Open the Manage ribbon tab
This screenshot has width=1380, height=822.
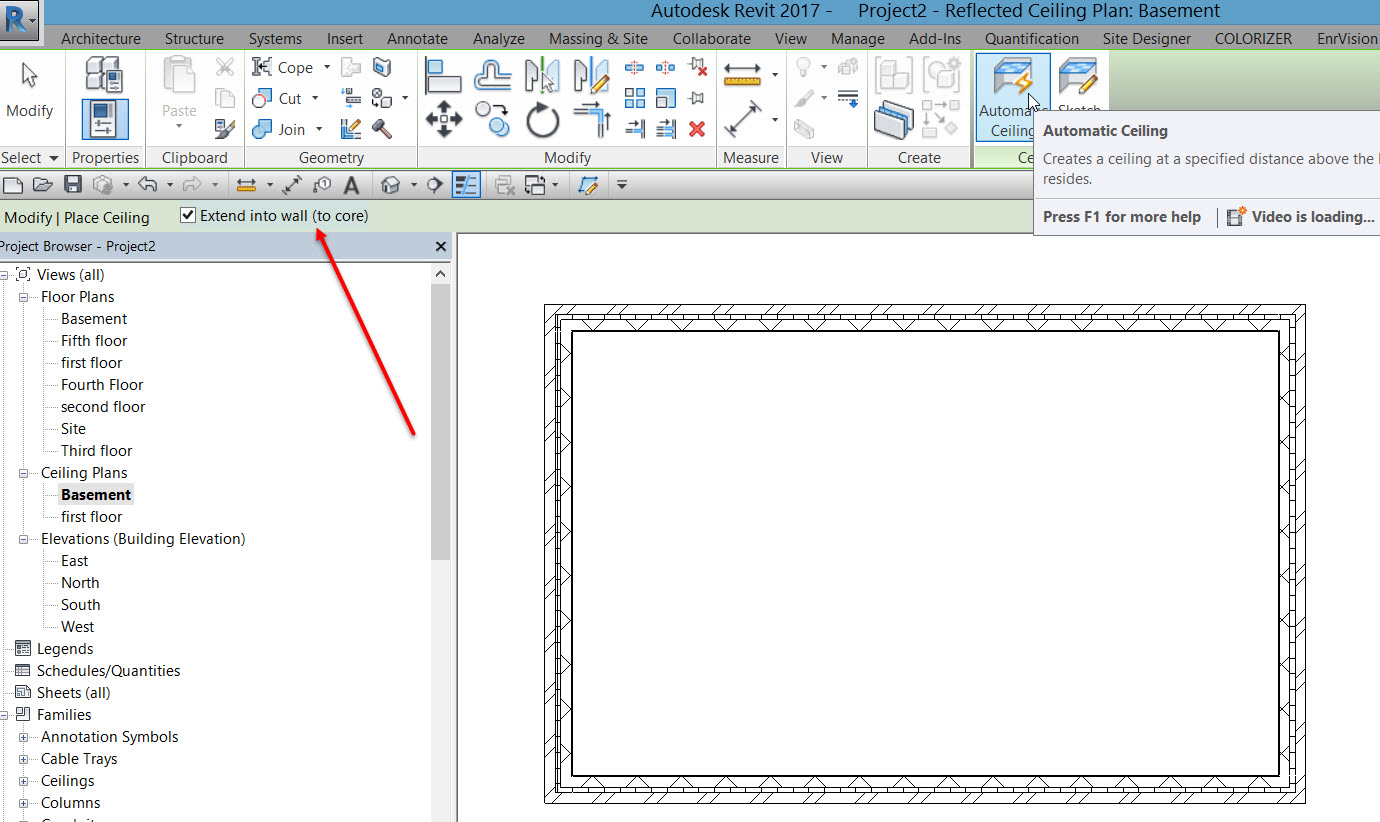coord(857,38)
